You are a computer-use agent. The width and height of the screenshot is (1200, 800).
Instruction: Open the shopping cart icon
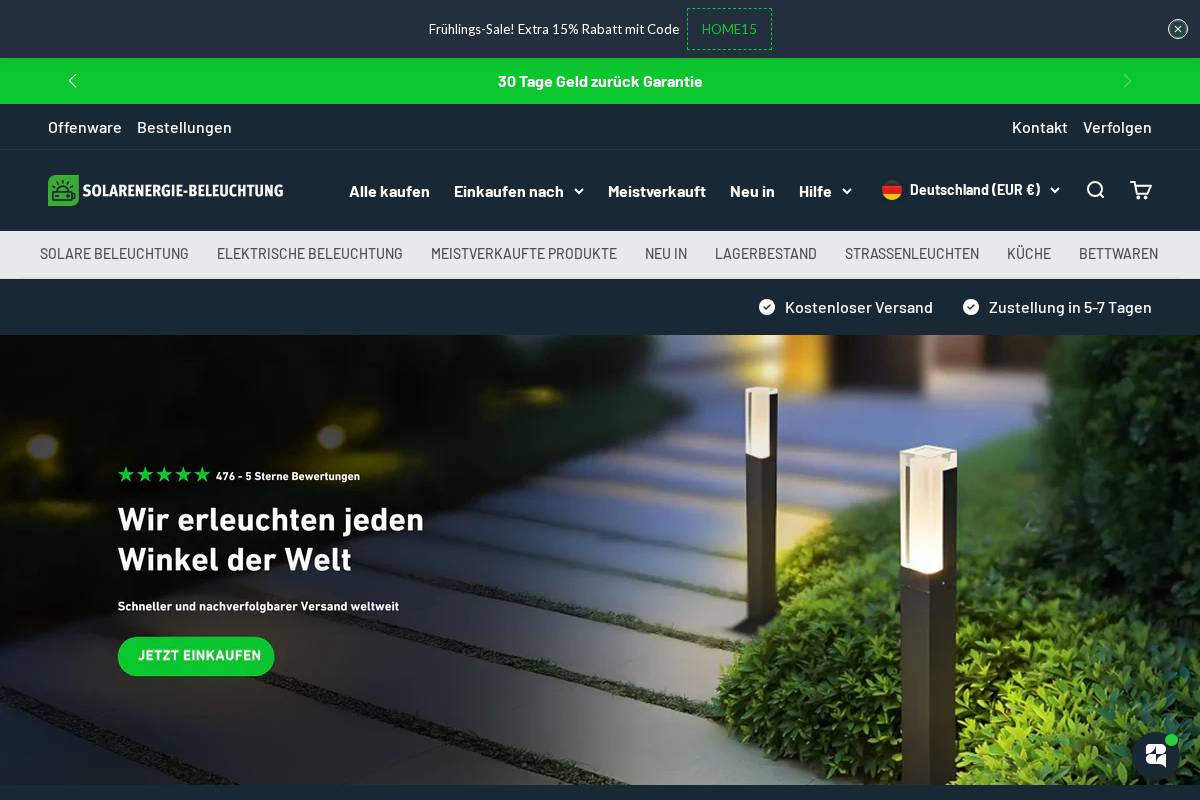pos(1141,190)
